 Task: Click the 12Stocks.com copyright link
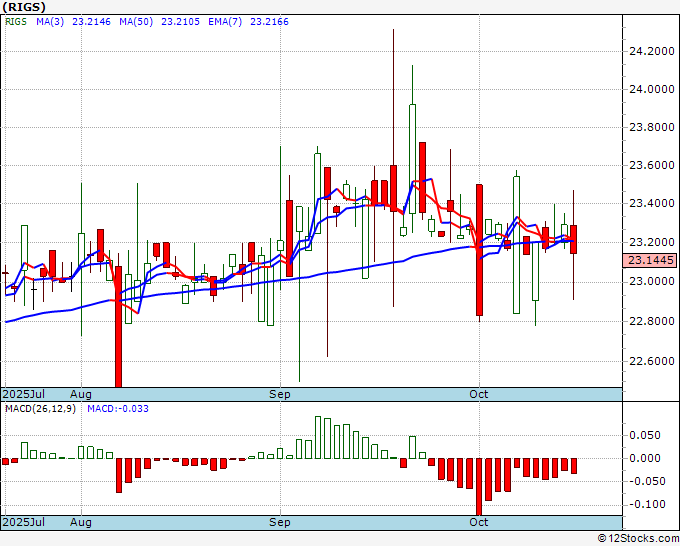click(638, 539)
